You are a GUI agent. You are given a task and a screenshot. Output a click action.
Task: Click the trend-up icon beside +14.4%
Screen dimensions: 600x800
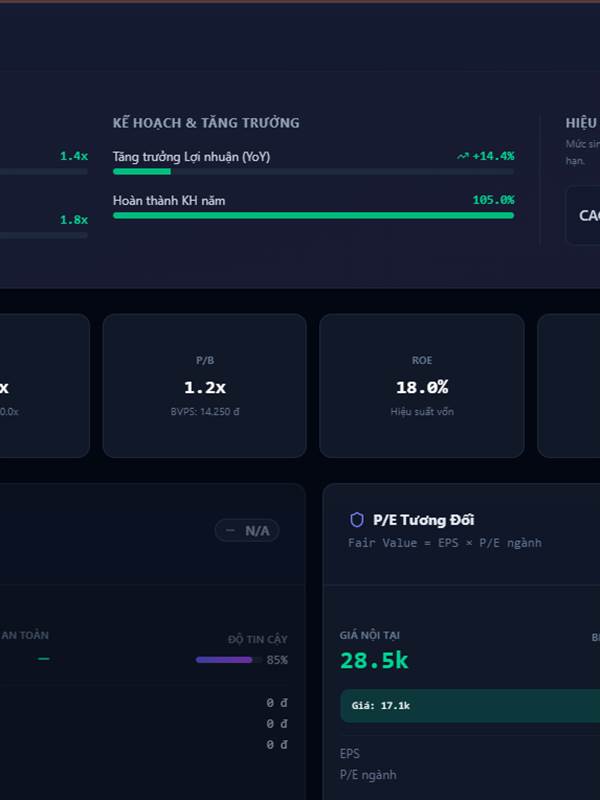pyautogui.click(x=463, y=156)
